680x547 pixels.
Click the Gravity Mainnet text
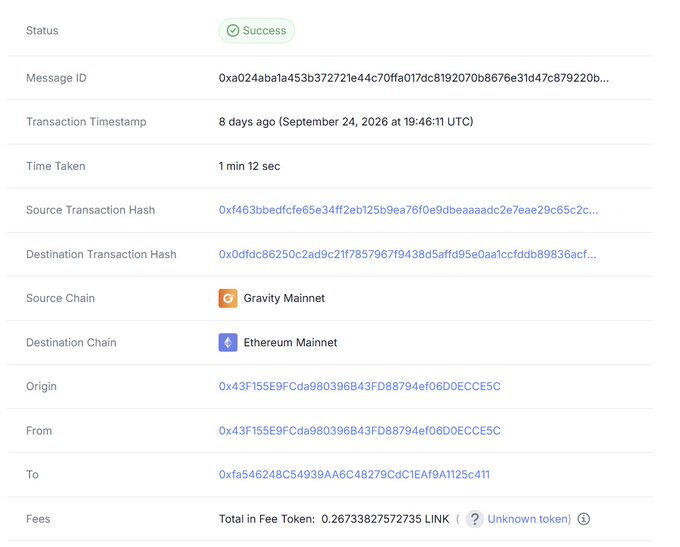point(284,298)
